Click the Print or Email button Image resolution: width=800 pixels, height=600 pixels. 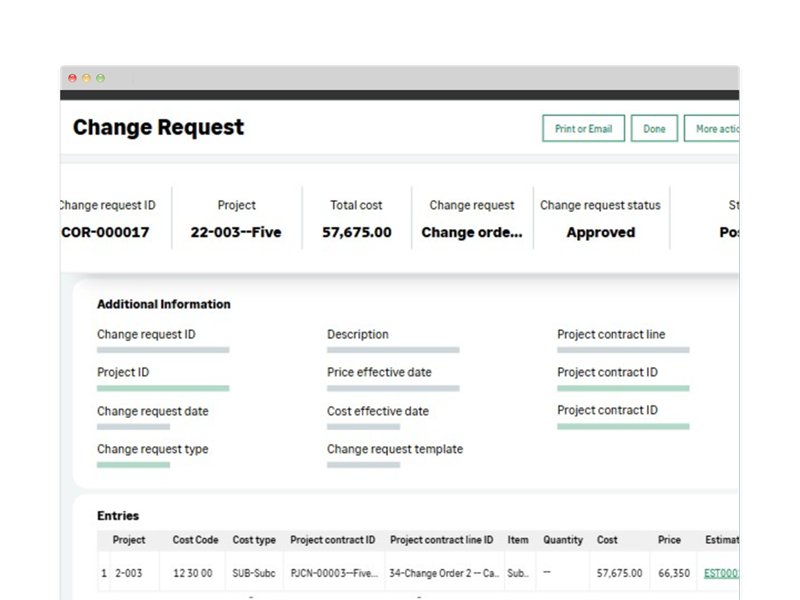[583, 129]
